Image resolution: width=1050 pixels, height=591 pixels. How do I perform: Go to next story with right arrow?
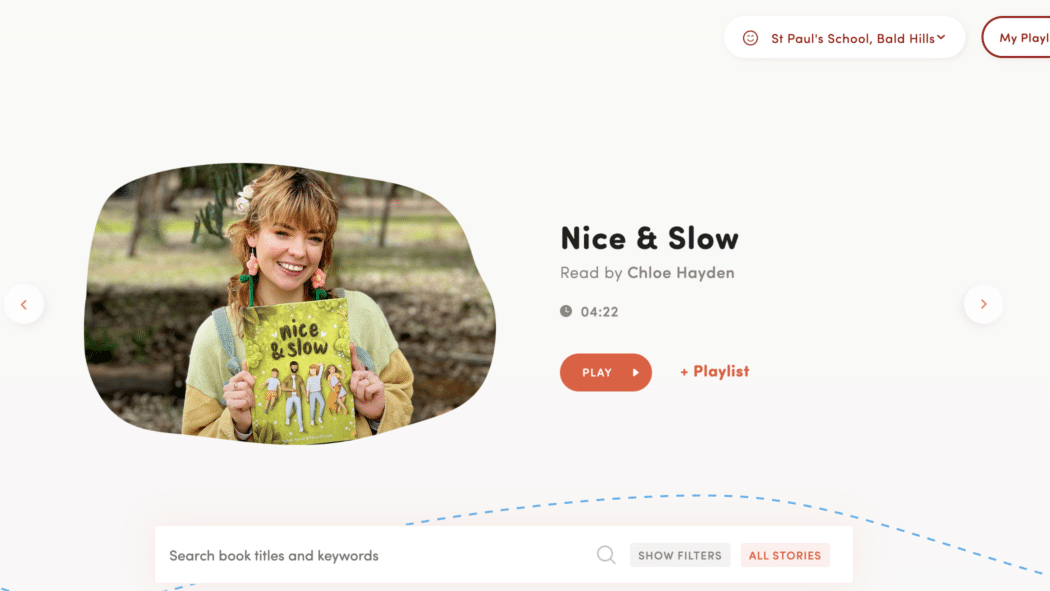point(984,304)
